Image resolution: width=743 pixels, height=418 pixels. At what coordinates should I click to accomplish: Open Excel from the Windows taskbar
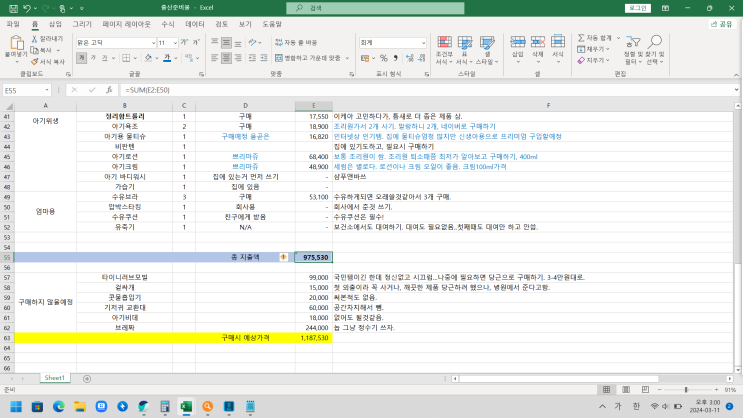pos(184,406)
